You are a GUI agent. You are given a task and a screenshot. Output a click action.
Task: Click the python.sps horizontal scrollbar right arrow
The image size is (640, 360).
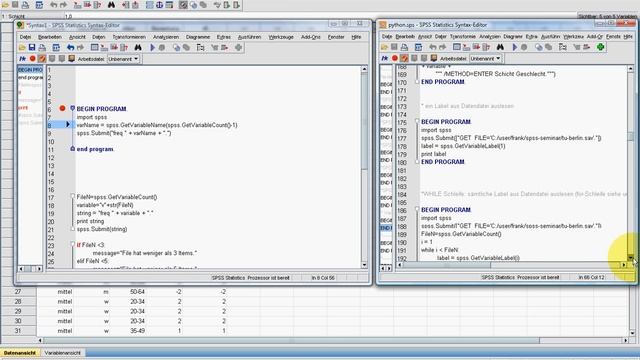coord(624,265)
